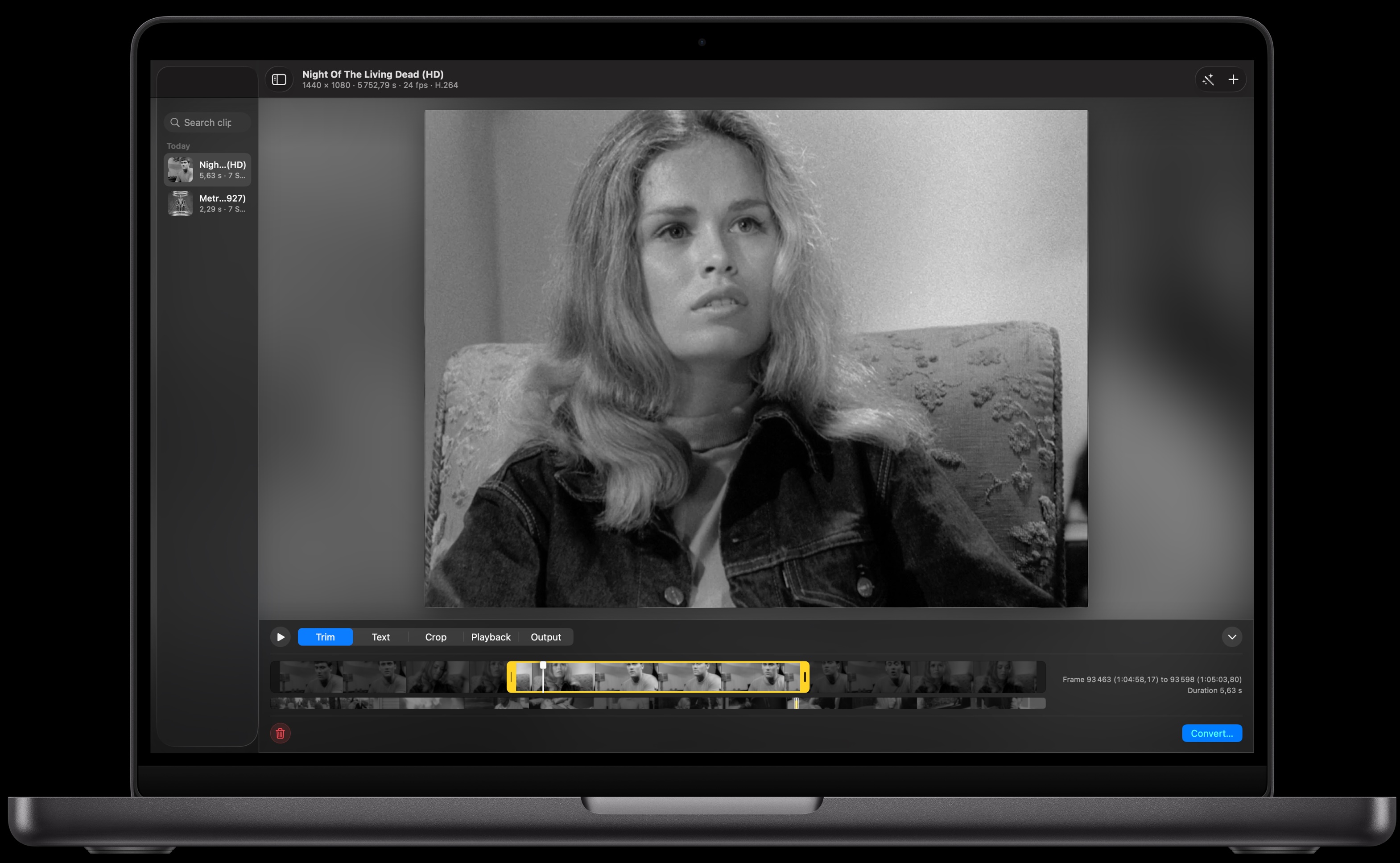The height and width of the screenshot is (863, 1400).
Task: Toggle the sidebar panel icon
Action: click(279, 79)
